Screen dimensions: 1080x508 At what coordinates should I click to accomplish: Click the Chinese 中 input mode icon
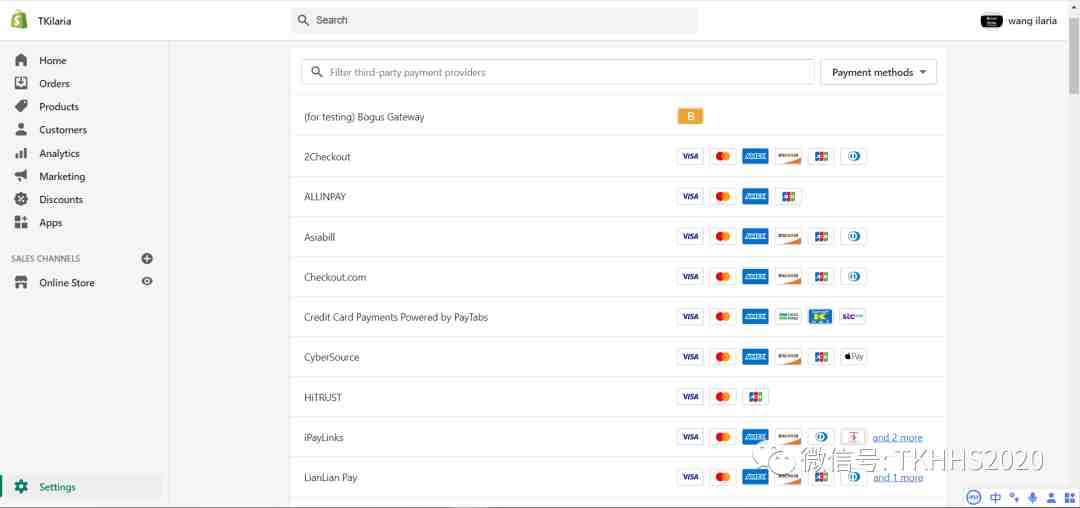point(995,497)
